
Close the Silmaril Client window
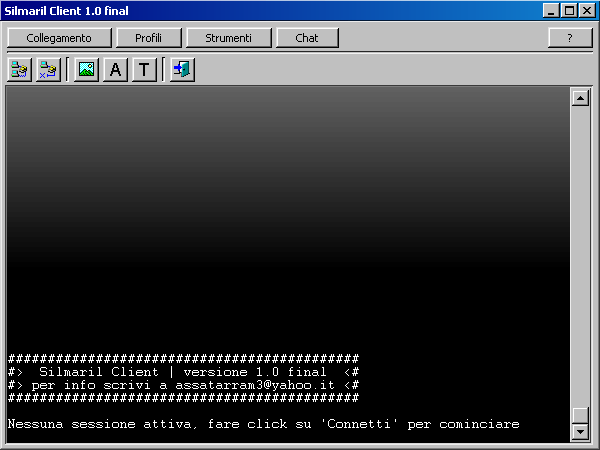click(587, 10)
